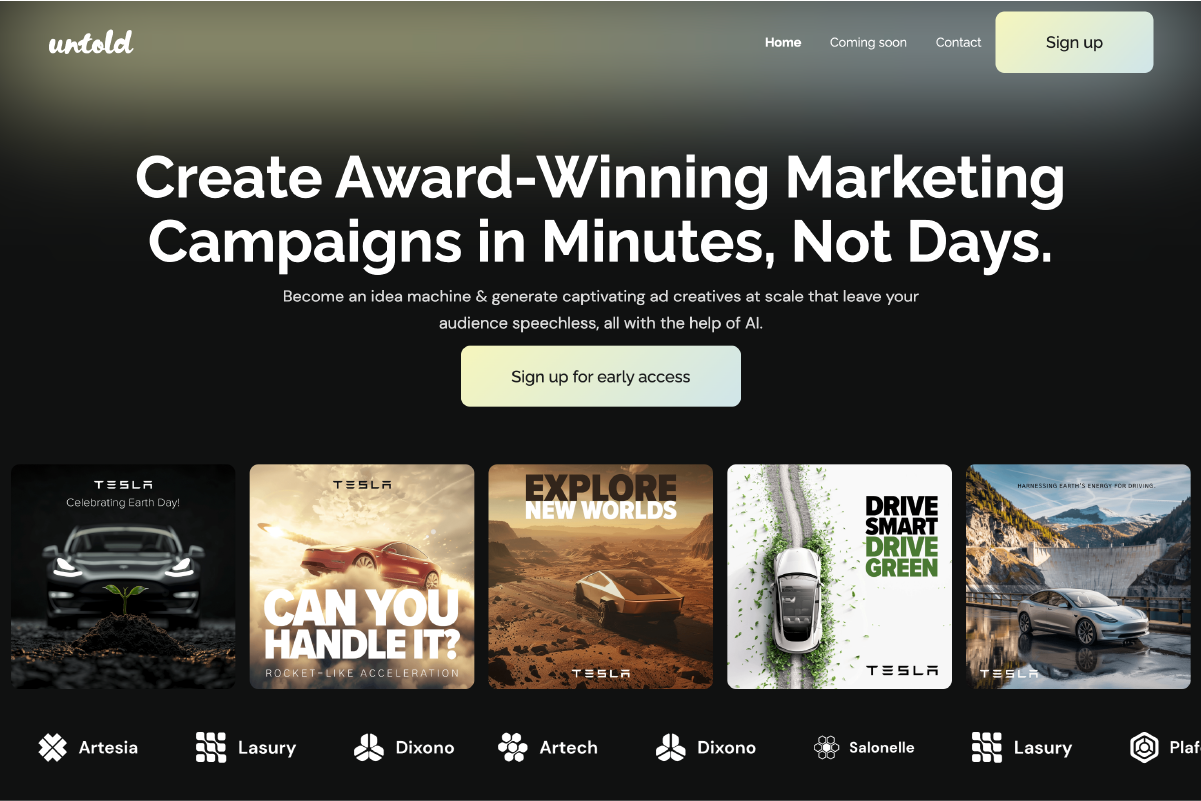Viewport: 1201px width, 801px height.
Task: Click the Sign up button in header
Action: pyautogui.click(x=1074, y=42)
